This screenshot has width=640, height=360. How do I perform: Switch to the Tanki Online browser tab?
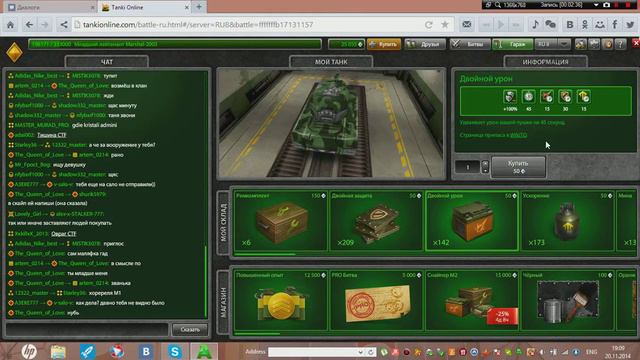(144, 7)
